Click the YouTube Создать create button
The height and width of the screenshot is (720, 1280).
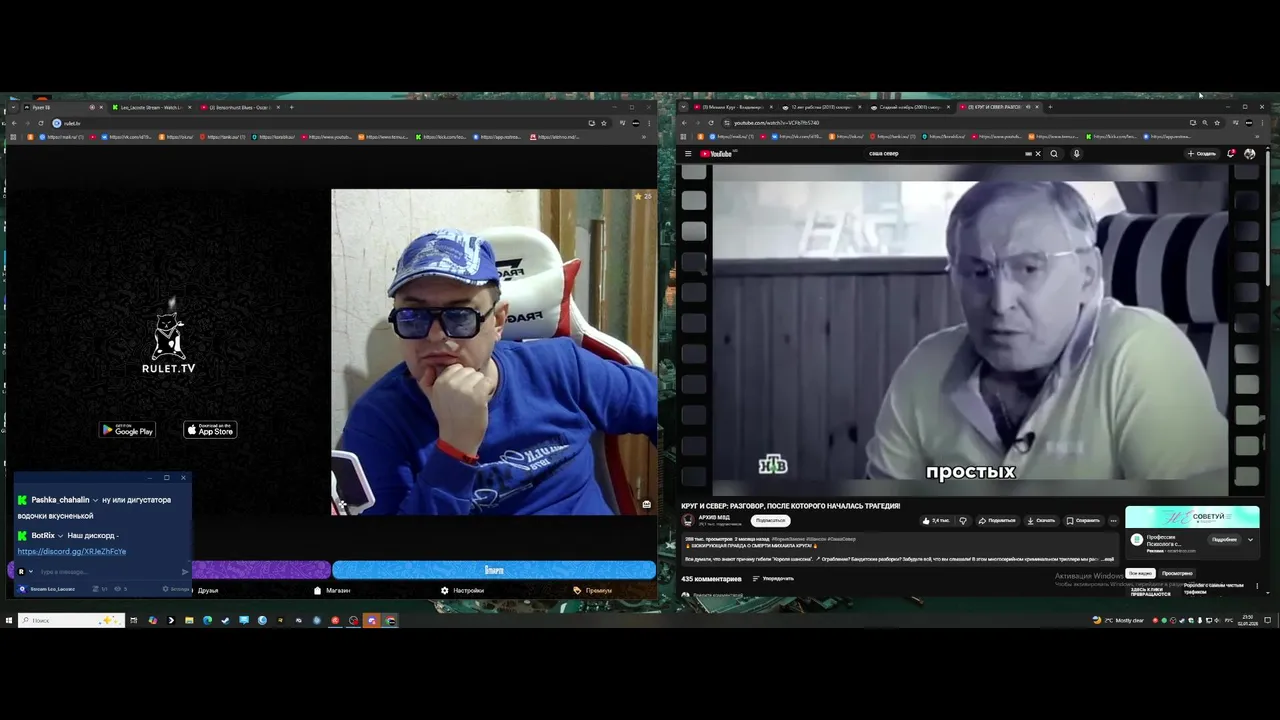click(x=1202, y=154)
